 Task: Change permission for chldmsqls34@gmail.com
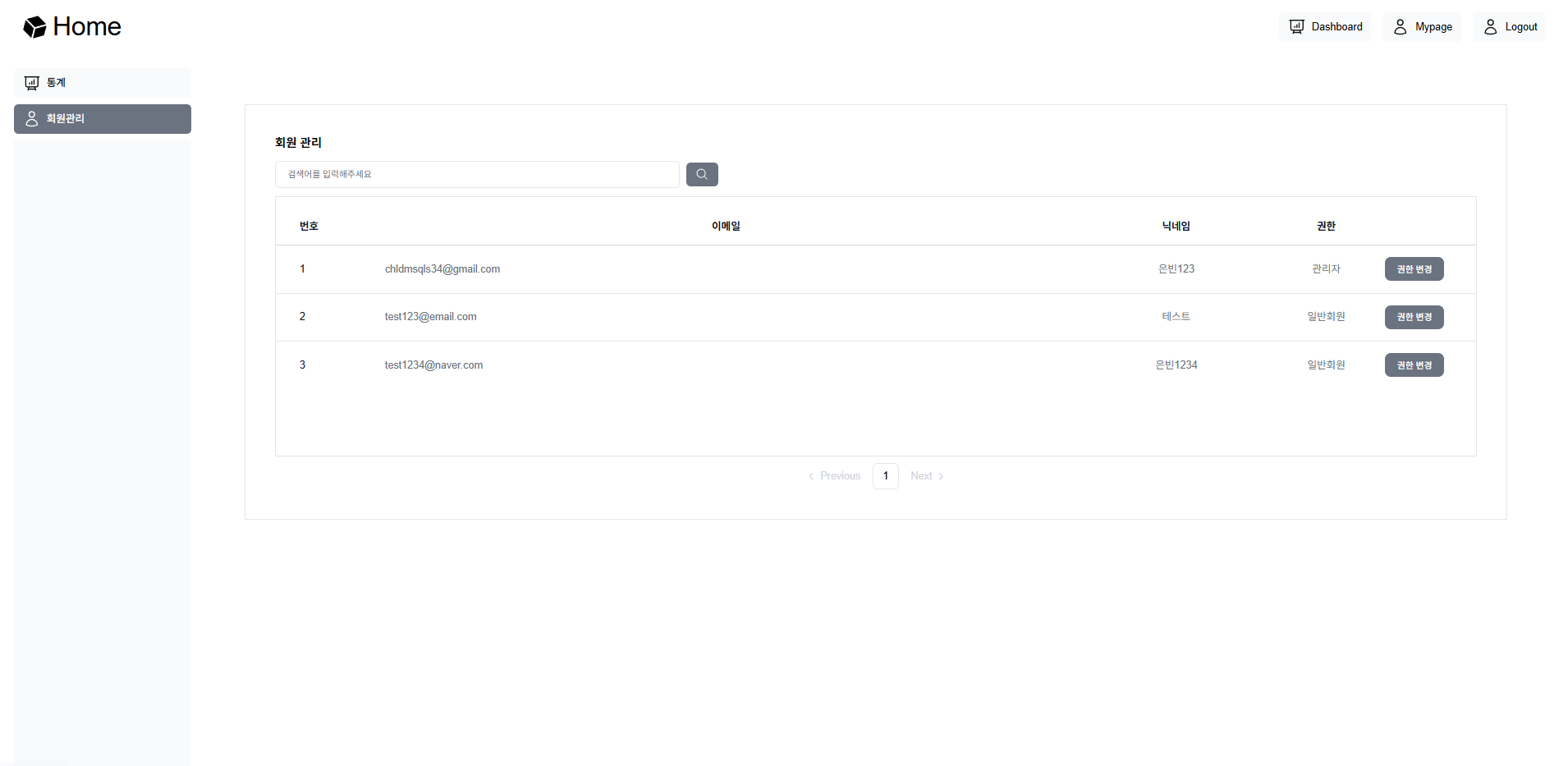1414,269
